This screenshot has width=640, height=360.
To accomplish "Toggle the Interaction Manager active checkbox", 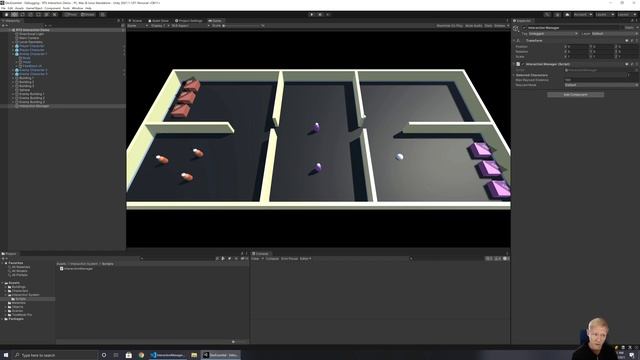I will coord(524,28).
